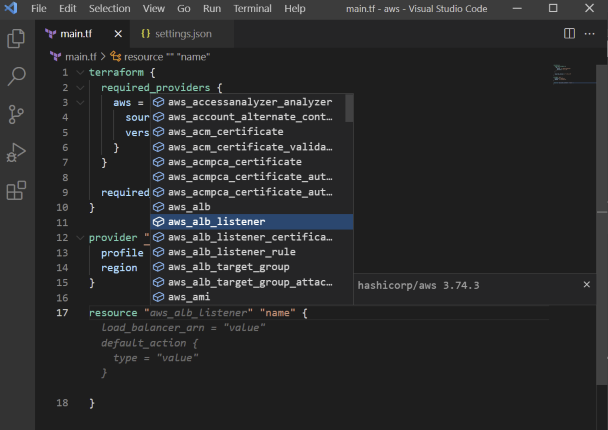Close the hashicorp/aws details popup
The width and height of the screenshot is (608, 430).
click(587, 285)
